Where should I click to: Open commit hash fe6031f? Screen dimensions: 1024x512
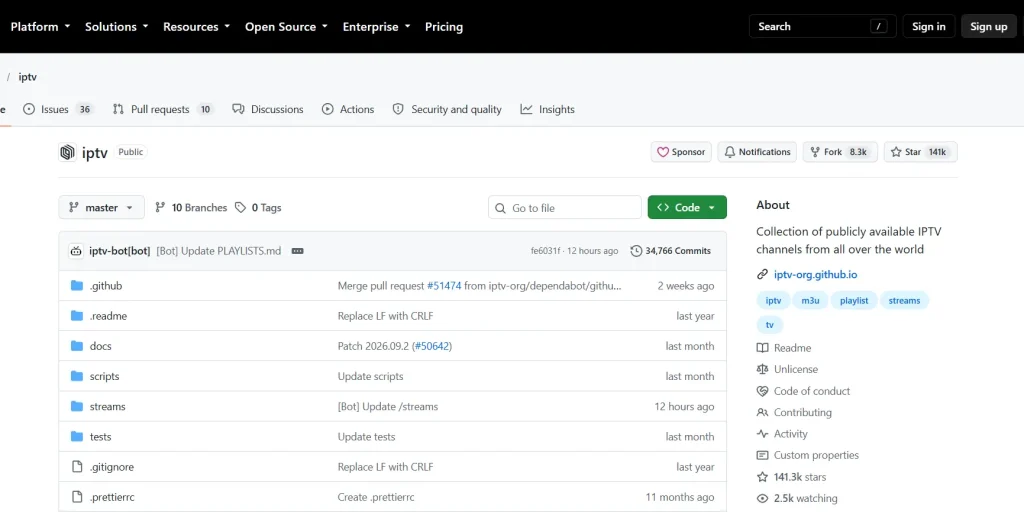coord(545,251)
